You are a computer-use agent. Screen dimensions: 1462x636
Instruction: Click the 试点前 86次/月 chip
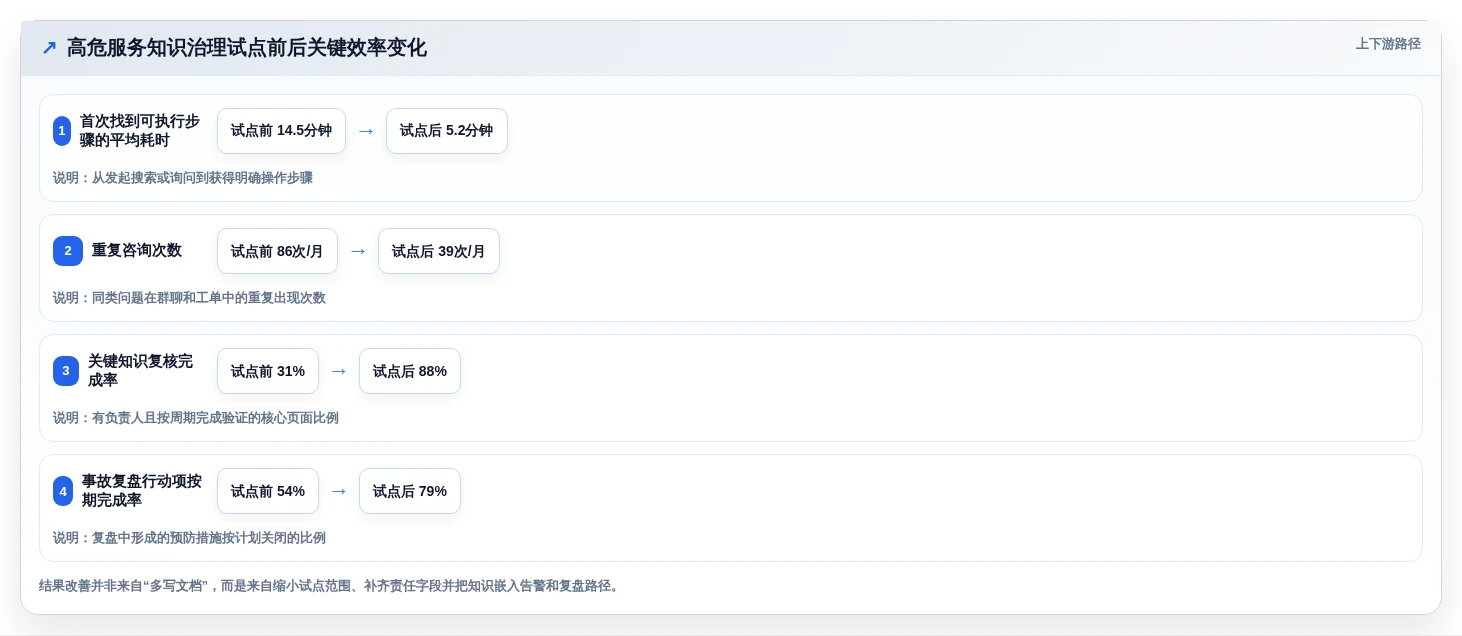(x=277, y=251)
